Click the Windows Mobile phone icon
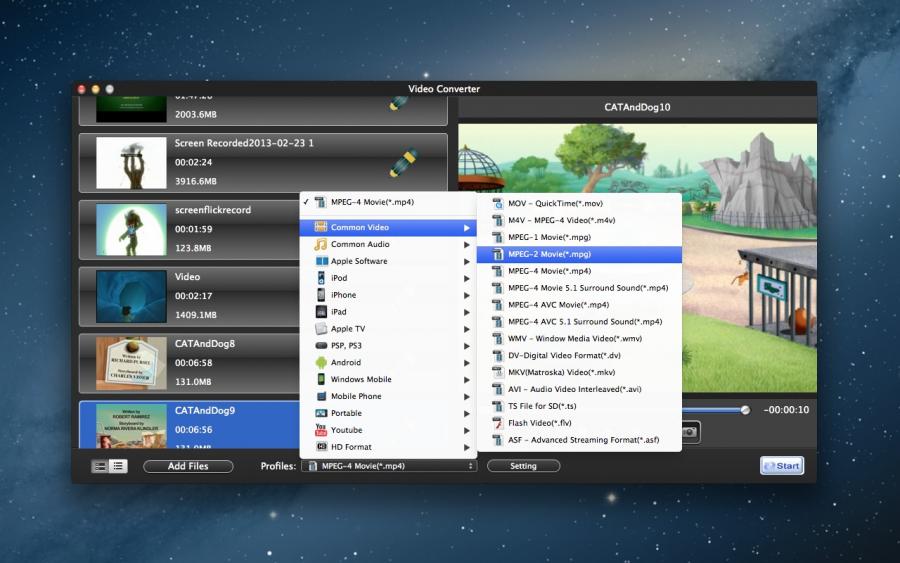This screenshot has height=563, width=900. click(321, 379)
